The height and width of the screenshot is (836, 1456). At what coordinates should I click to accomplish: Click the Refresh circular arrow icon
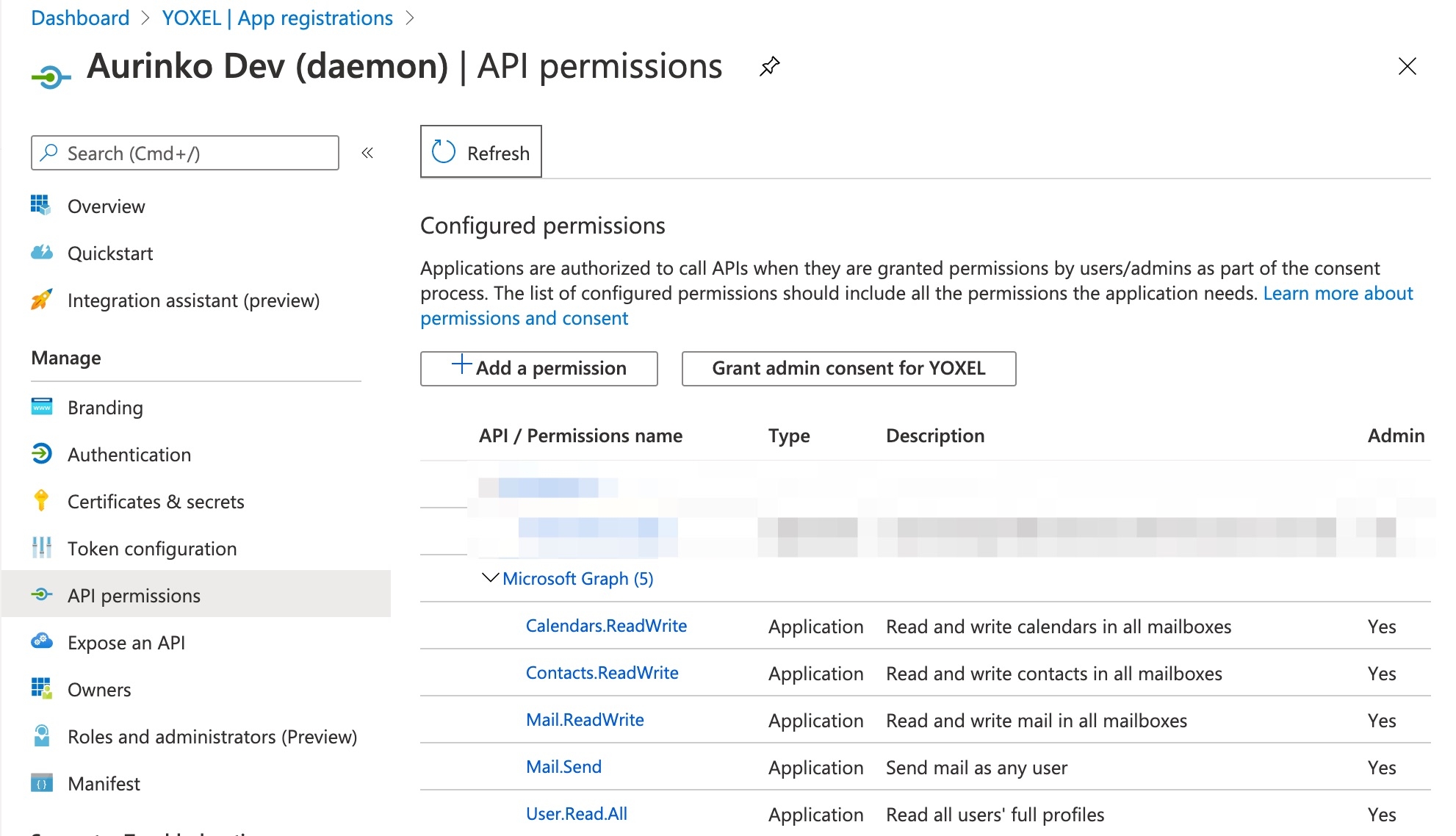point(444,152)
